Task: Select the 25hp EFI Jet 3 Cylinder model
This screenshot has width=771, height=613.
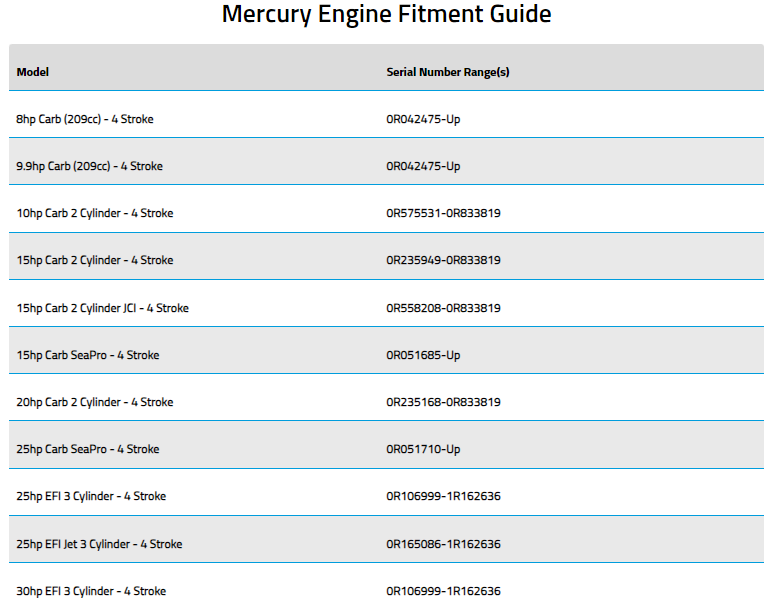Action: [x=99, y=544]
